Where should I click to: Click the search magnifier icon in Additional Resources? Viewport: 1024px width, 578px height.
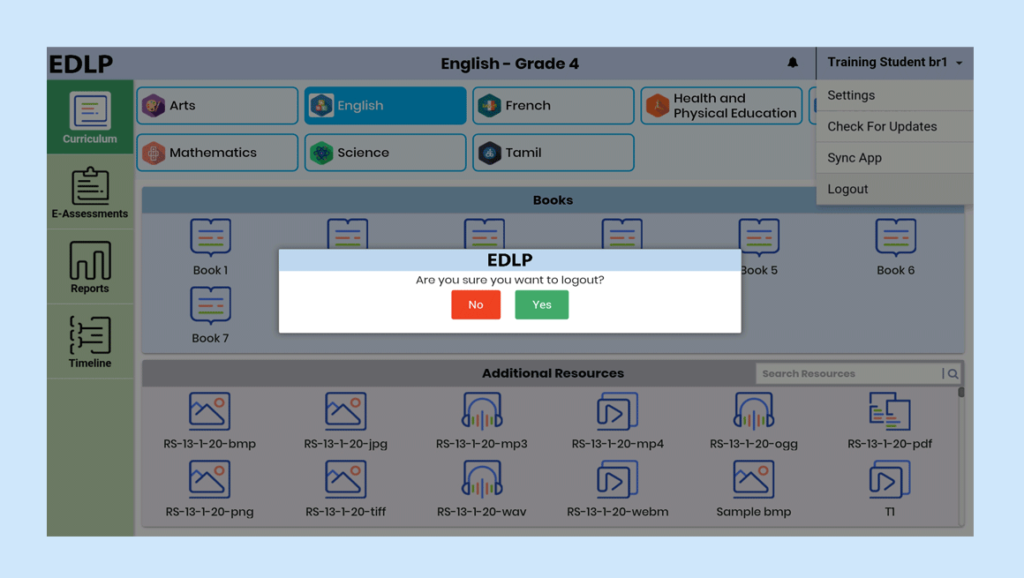(953, 372)
